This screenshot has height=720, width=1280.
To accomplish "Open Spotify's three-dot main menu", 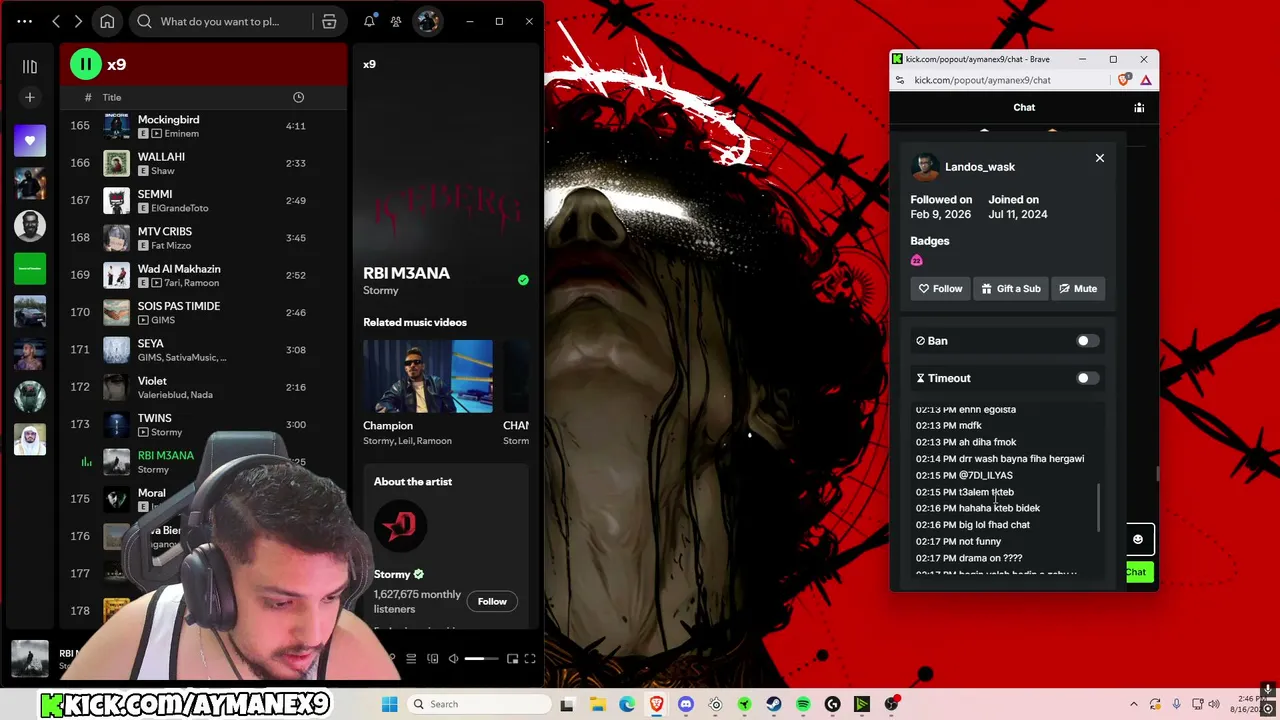I will coord(25,21).
